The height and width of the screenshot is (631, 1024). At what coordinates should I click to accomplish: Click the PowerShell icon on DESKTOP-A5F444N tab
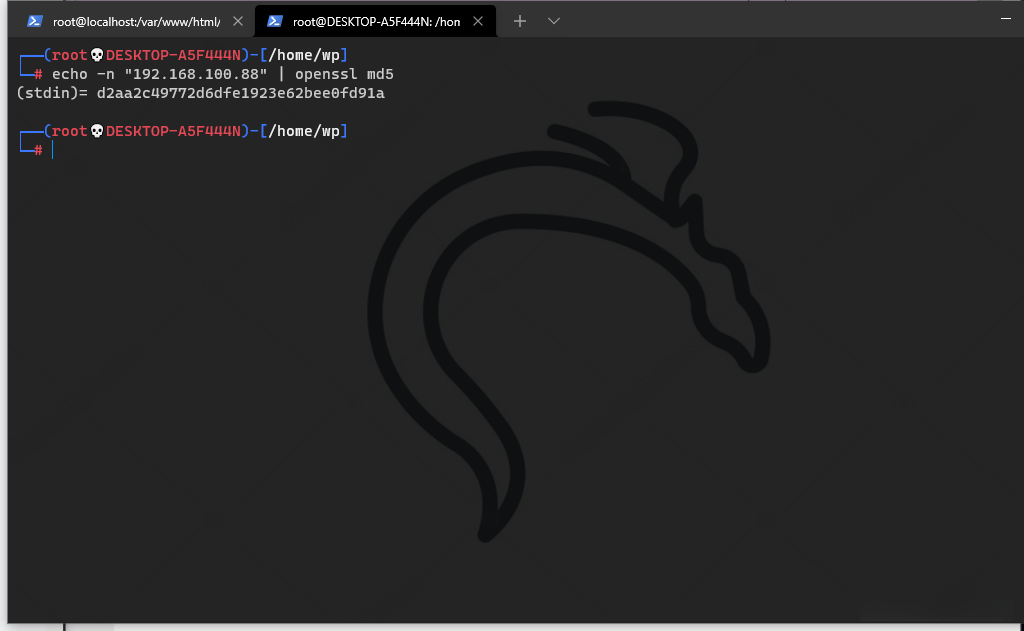pyautogui.click(x=275, y=22)
